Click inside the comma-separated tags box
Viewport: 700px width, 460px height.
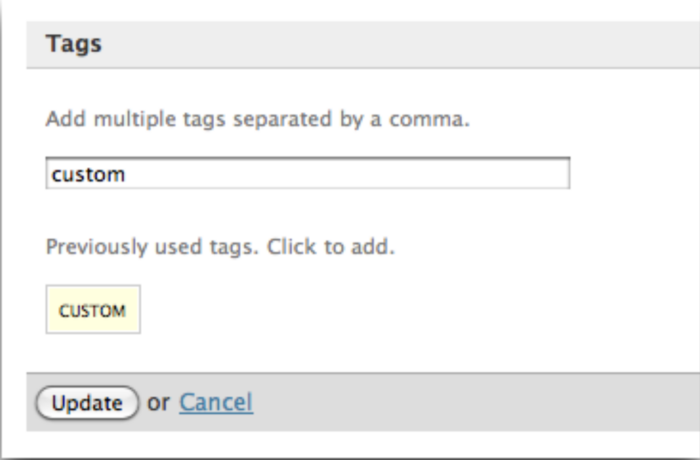(307, 174)
